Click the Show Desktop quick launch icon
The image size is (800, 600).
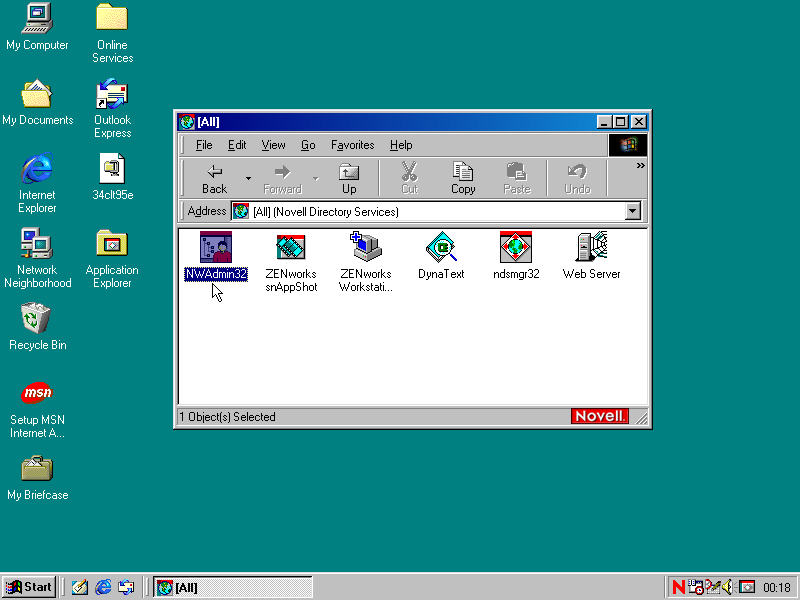[x=79, y=587]
